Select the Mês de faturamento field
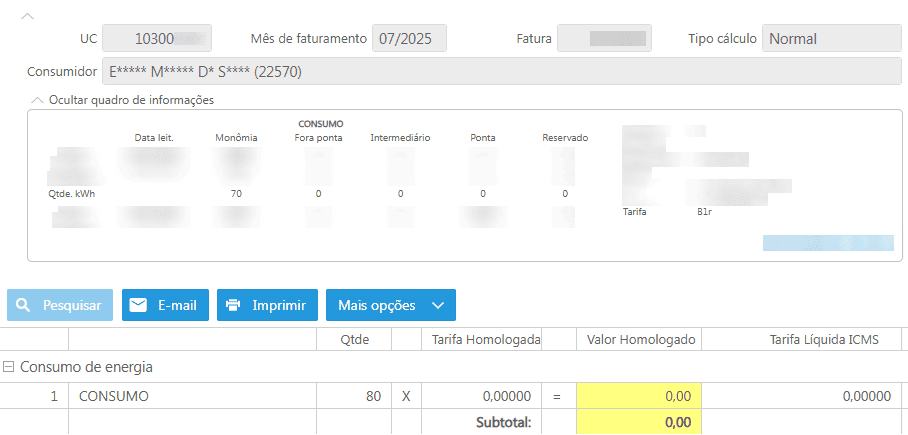This screenshot has width=908, height=435. (409, 39)
